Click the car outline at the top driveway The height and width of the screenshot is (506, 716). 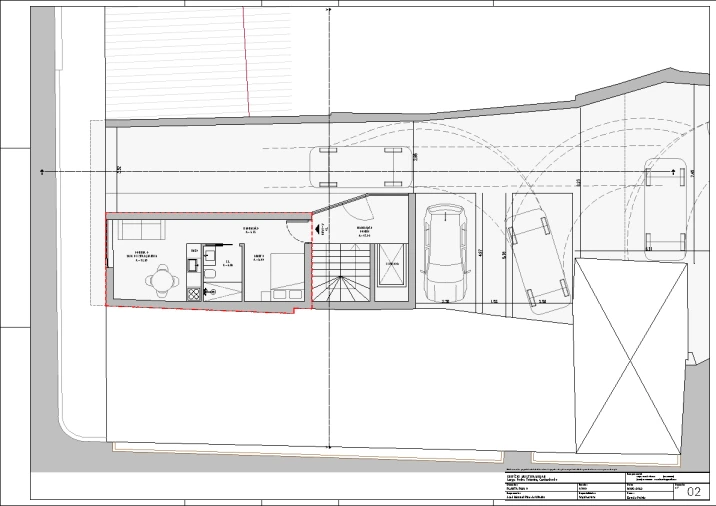click(362, 167)
